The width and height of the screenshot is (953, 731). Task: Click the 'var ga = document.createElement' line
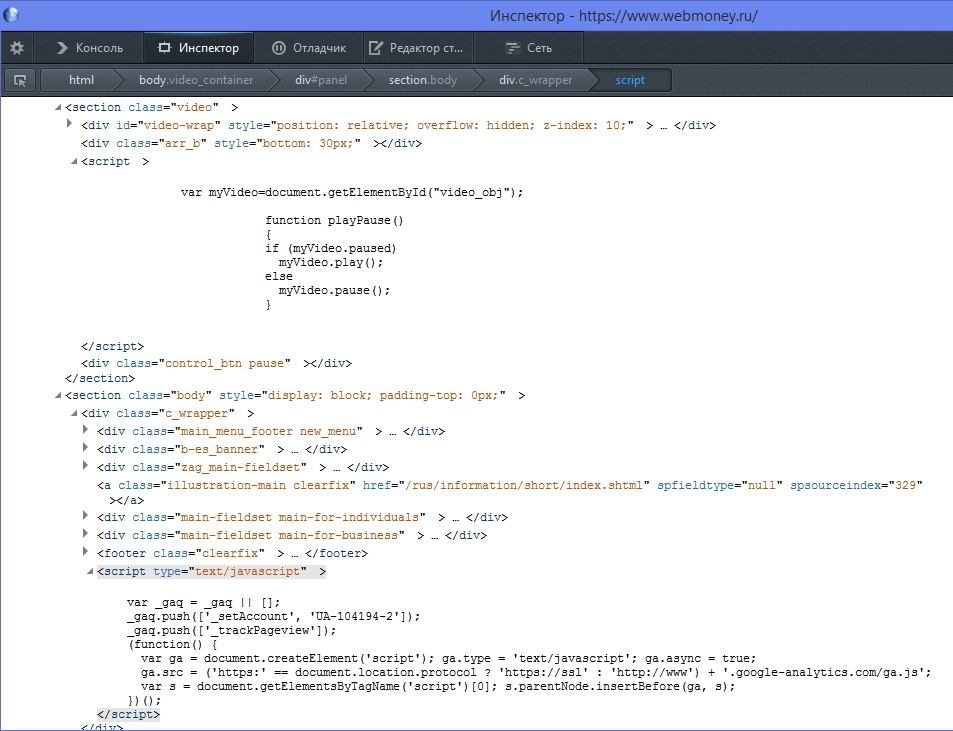click(449, 659)
